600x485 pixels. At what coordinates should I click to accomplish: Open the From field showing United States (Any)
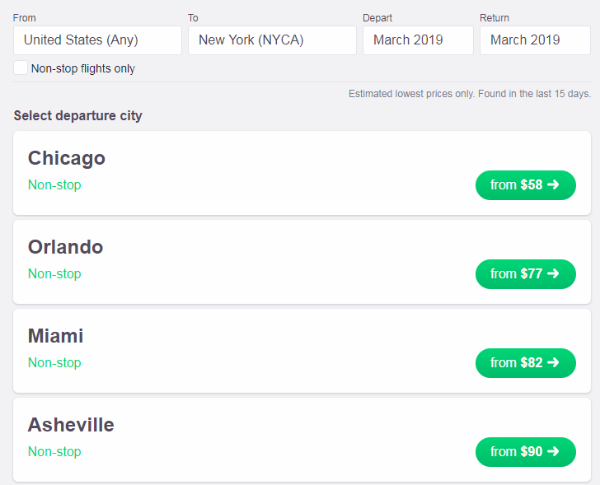coord(97,40)
